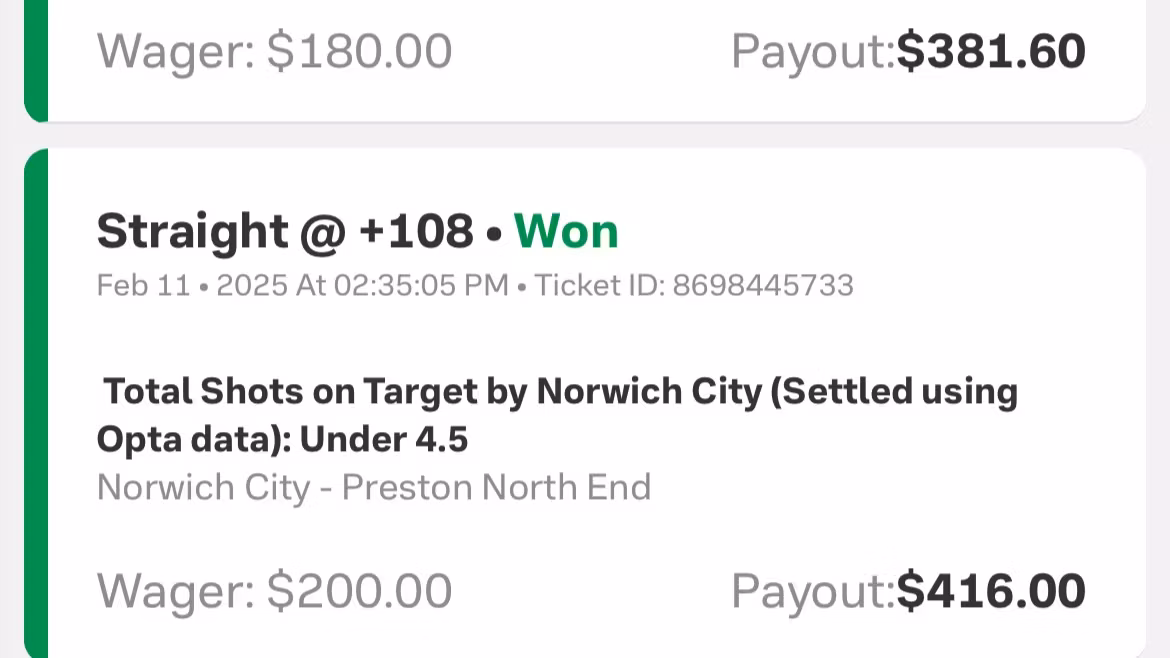
Task: Tap the green stripe on the Norwich bet card
Action: (x=36, y=400)
